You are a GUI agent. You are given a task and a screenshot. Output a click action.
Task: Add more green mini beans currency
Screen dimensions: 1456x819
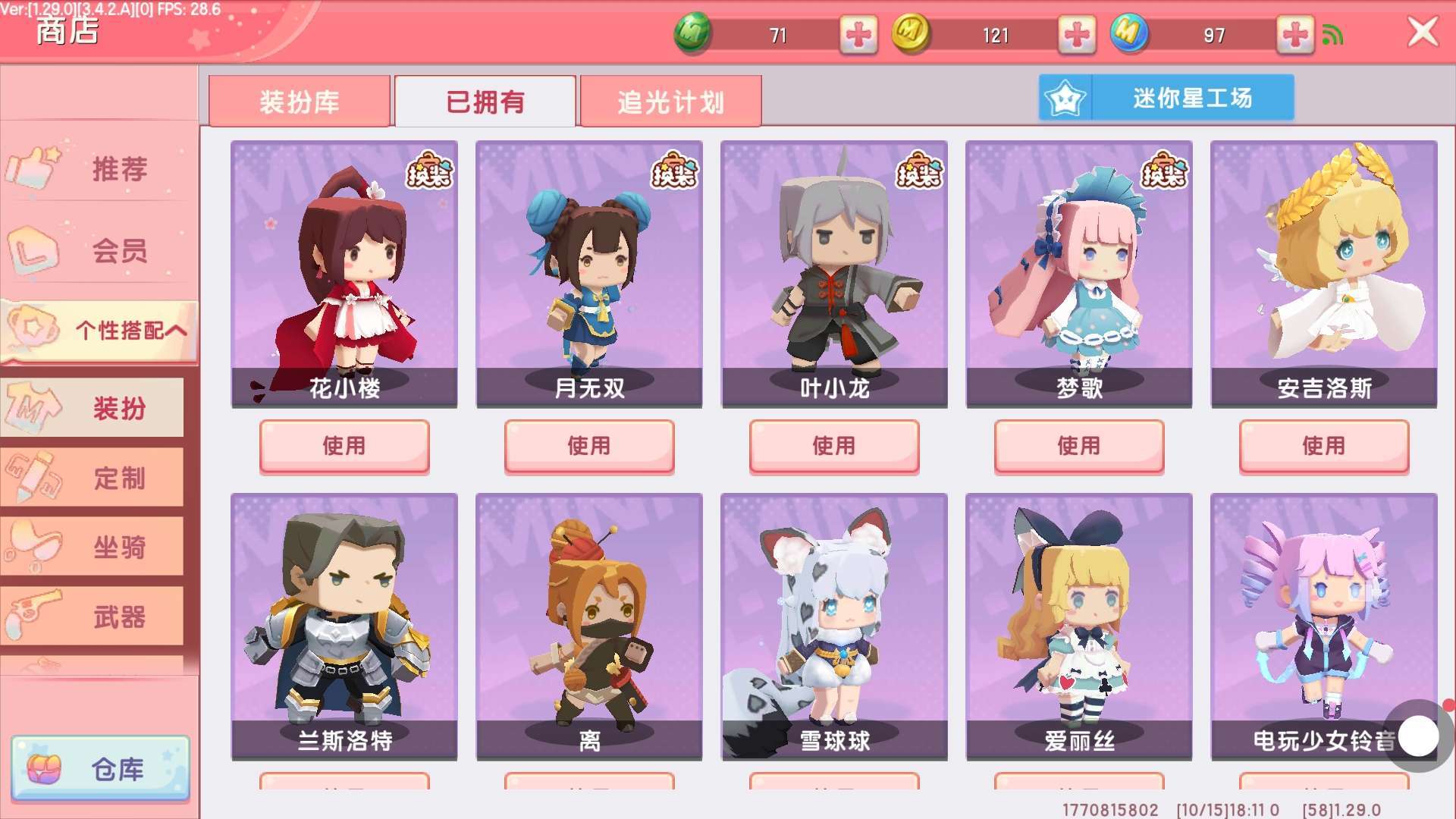click(x=858, y=34)
